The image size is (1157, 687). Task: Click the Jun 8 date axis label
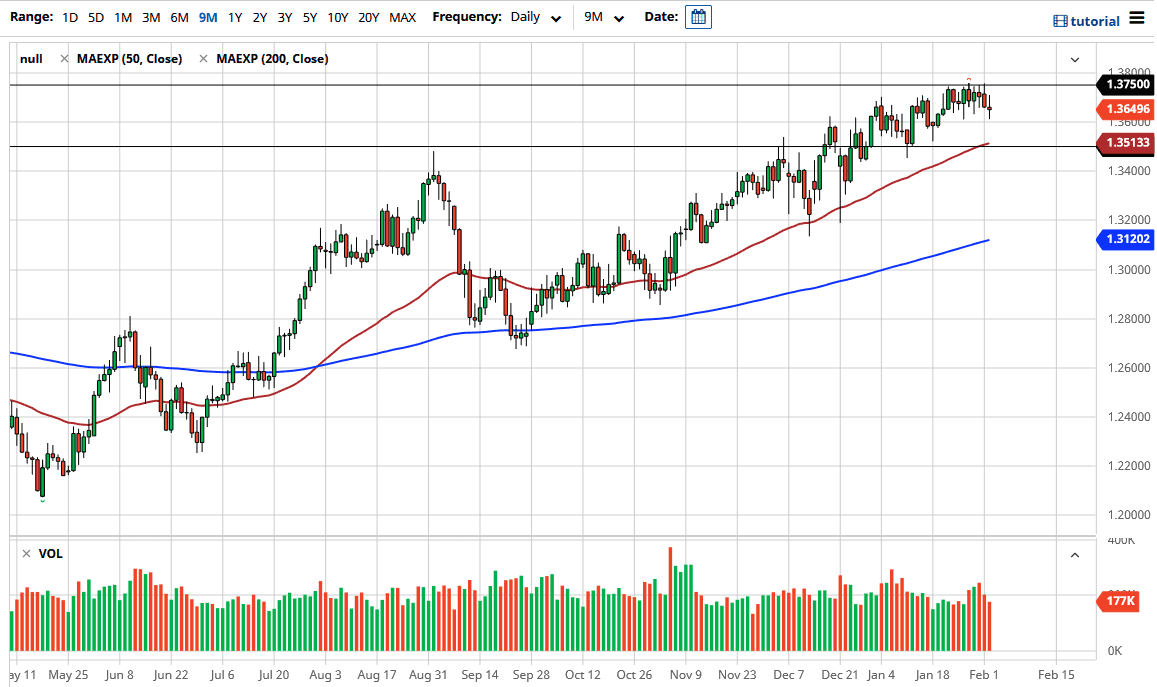(x=120, y=674)
